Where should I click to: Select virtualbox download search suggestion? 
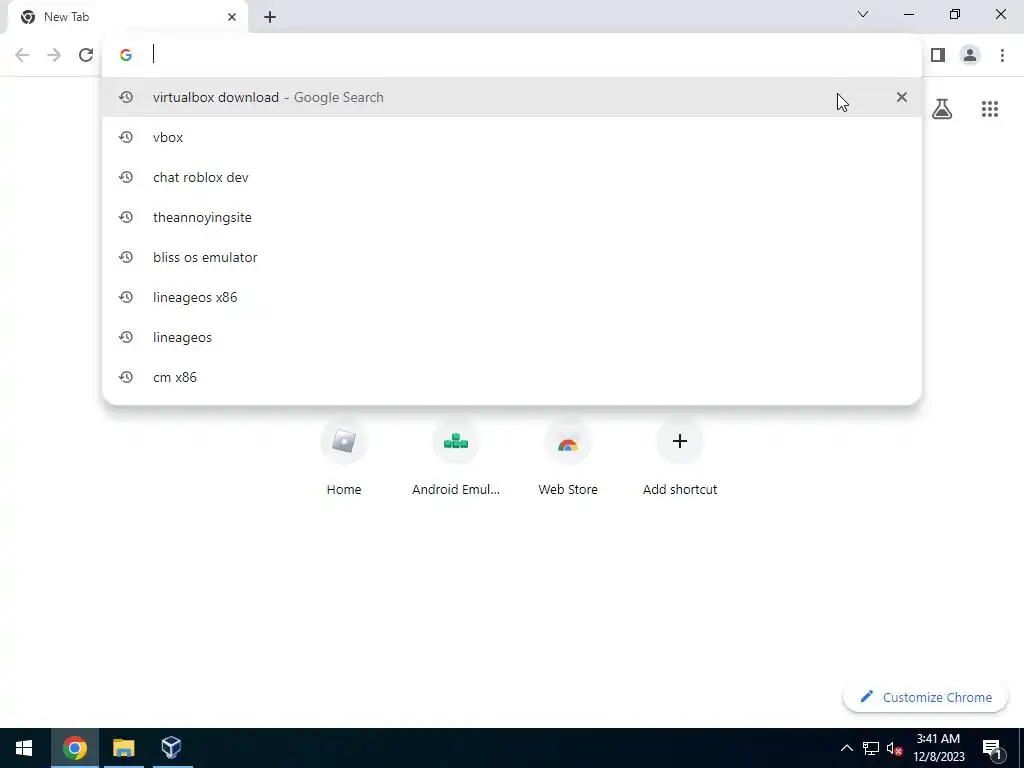(x=512, y=97)
